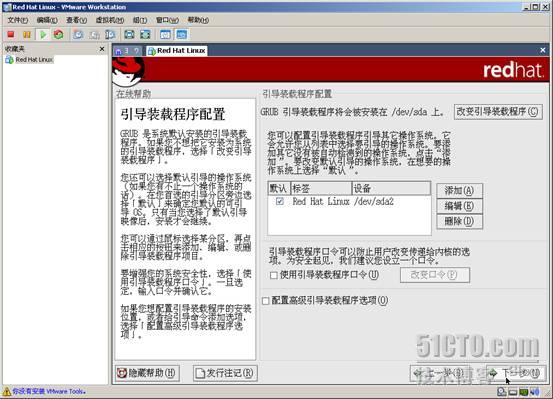Click the hard disk status bar icon
The image size is (553, 399).
pyautogui.click(x=502, y=391)
